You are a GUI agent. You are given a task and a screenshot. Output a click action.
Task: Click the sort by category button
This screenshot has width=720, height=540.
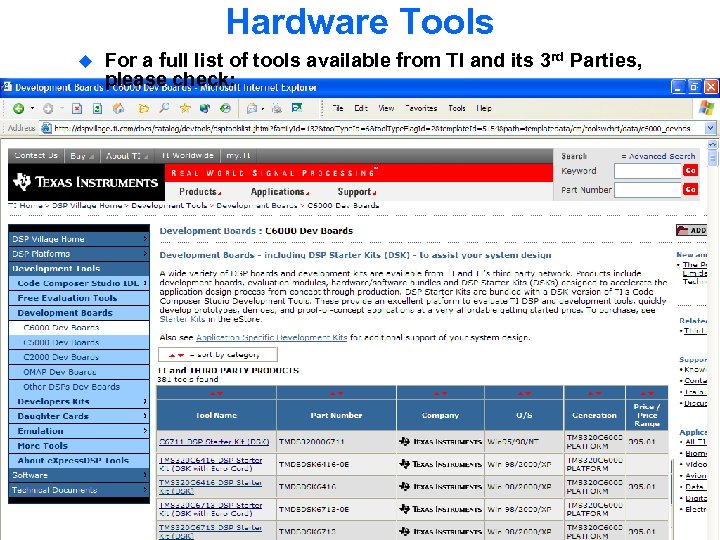coord(218,354)
